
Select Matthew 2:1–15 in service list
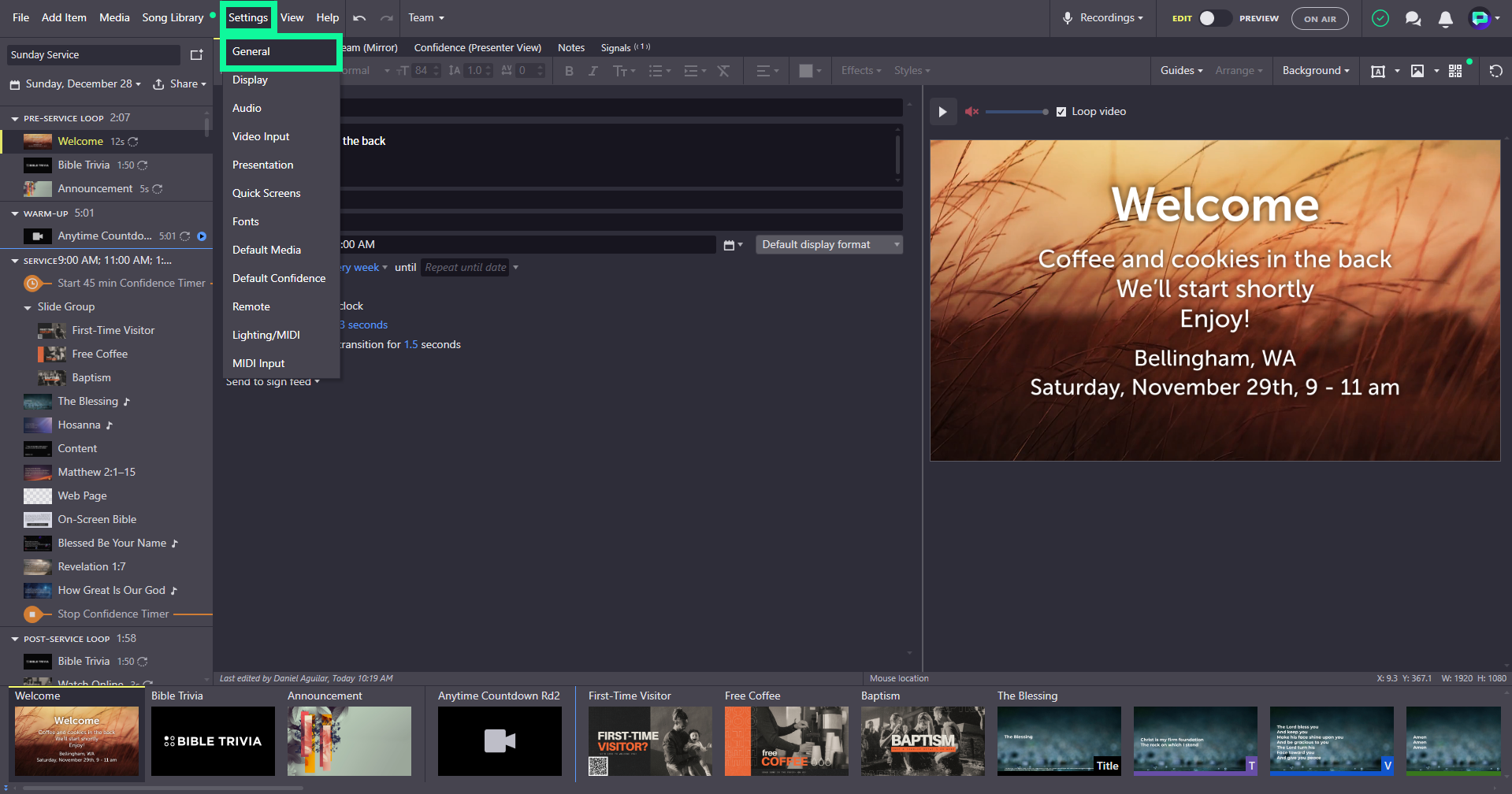click(106, 473)
